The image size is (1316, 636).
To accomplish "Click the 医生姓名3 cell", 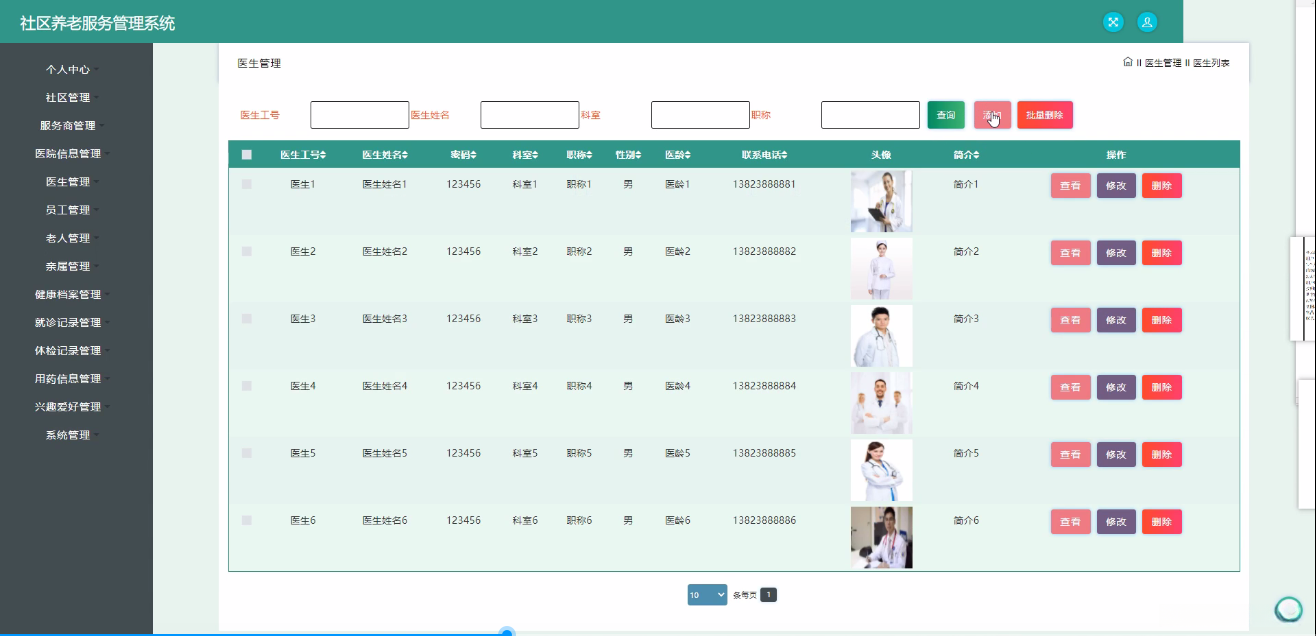I will tap(385, 318).
